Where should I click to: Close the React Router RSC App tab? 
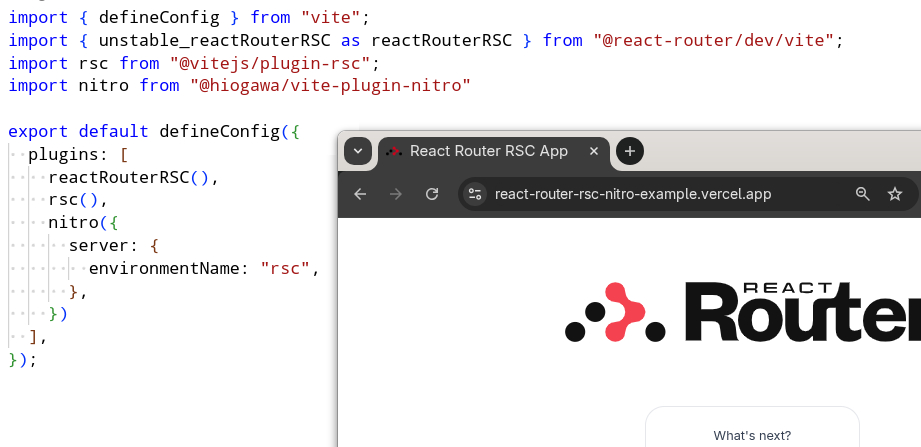click(594, 152)
